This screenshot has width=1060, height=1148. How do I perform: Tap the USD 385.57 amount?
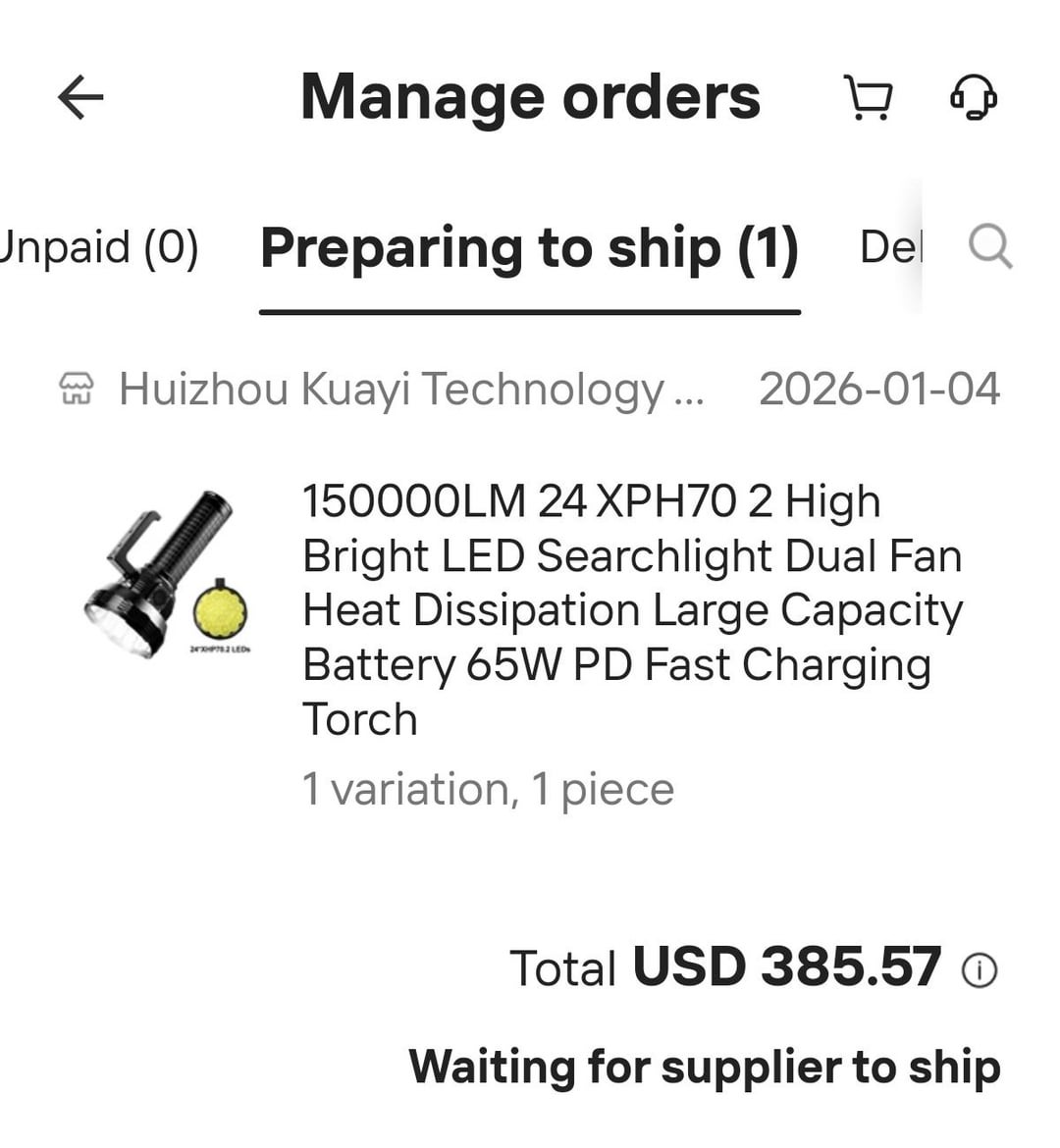786,967
